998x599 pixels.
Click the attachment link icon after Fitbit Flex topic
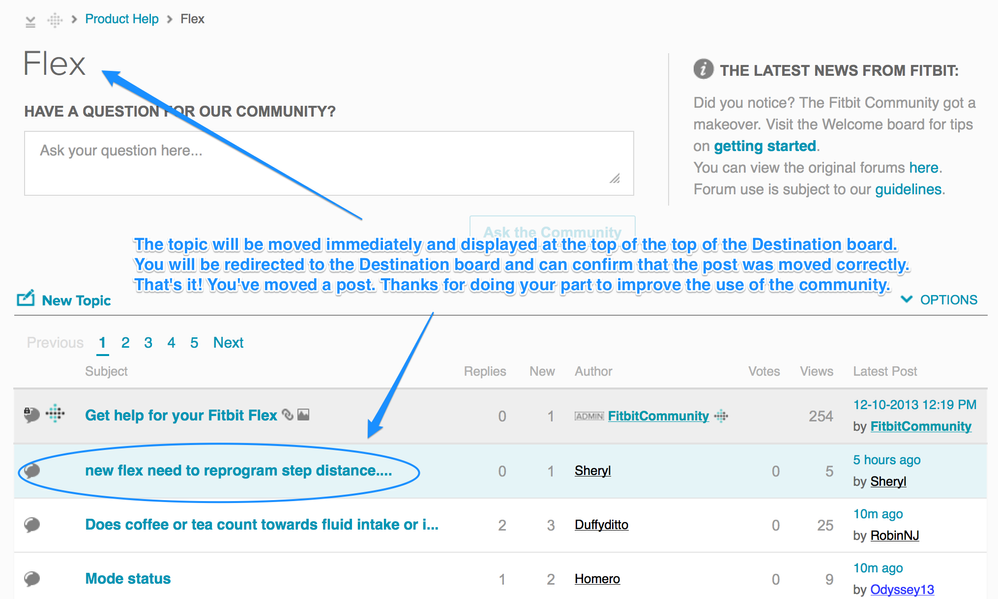tap(288, 415)
